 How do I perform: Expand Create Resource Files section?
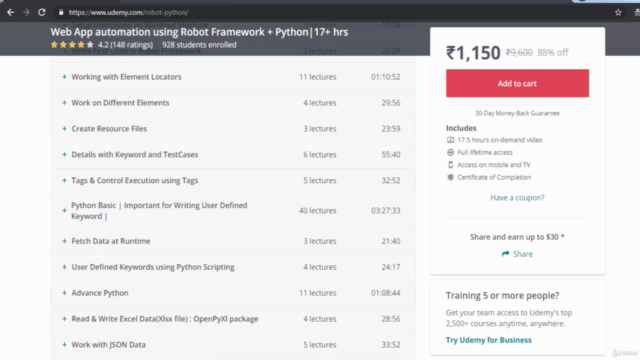click(233, 129)
